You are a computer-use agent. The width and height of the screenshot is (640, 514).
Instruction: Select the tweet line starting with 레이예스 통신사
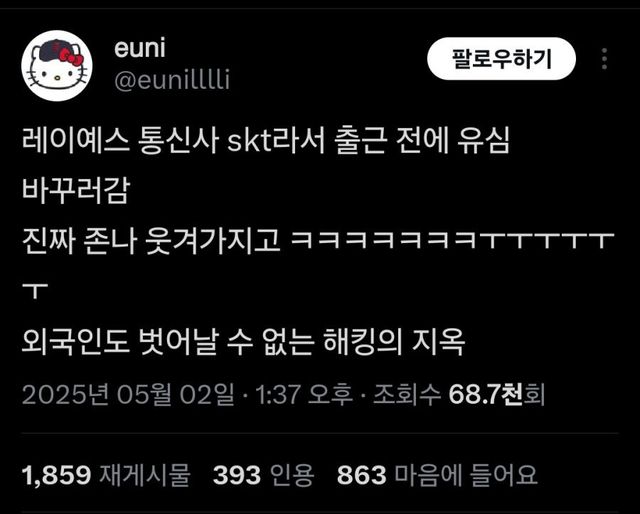tap(266, 141)
